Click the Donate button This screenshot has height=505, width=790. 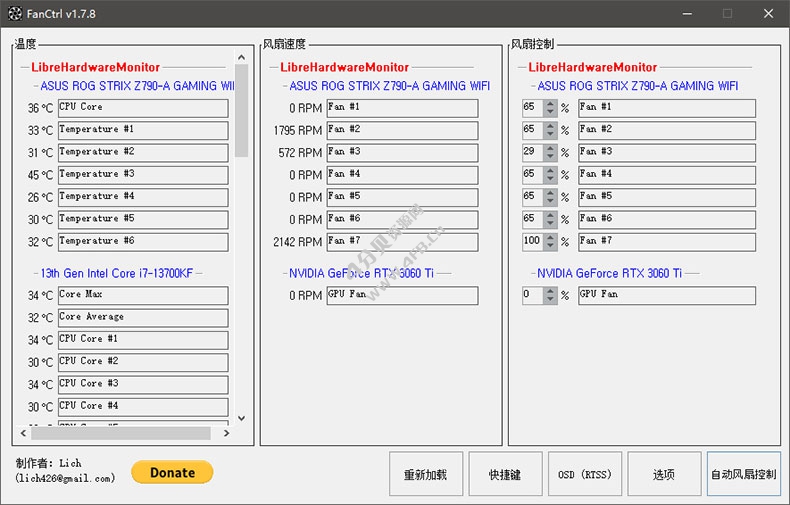[x=172, y=472]
